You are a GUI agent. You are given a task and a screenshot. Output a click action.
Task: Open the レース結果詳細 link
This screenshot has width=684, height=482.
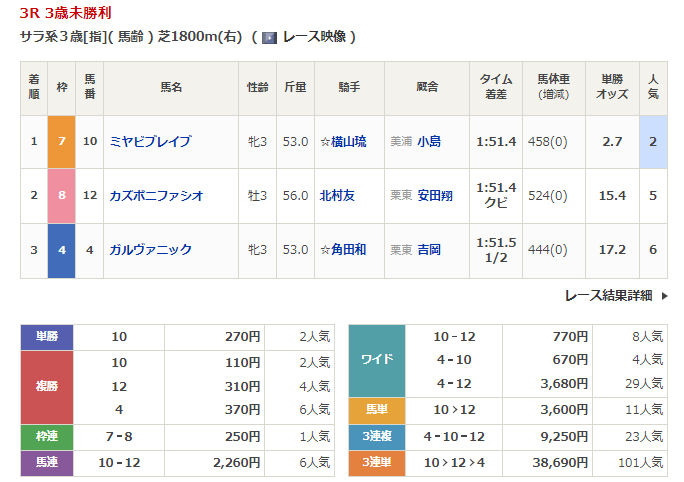(608, 295)
